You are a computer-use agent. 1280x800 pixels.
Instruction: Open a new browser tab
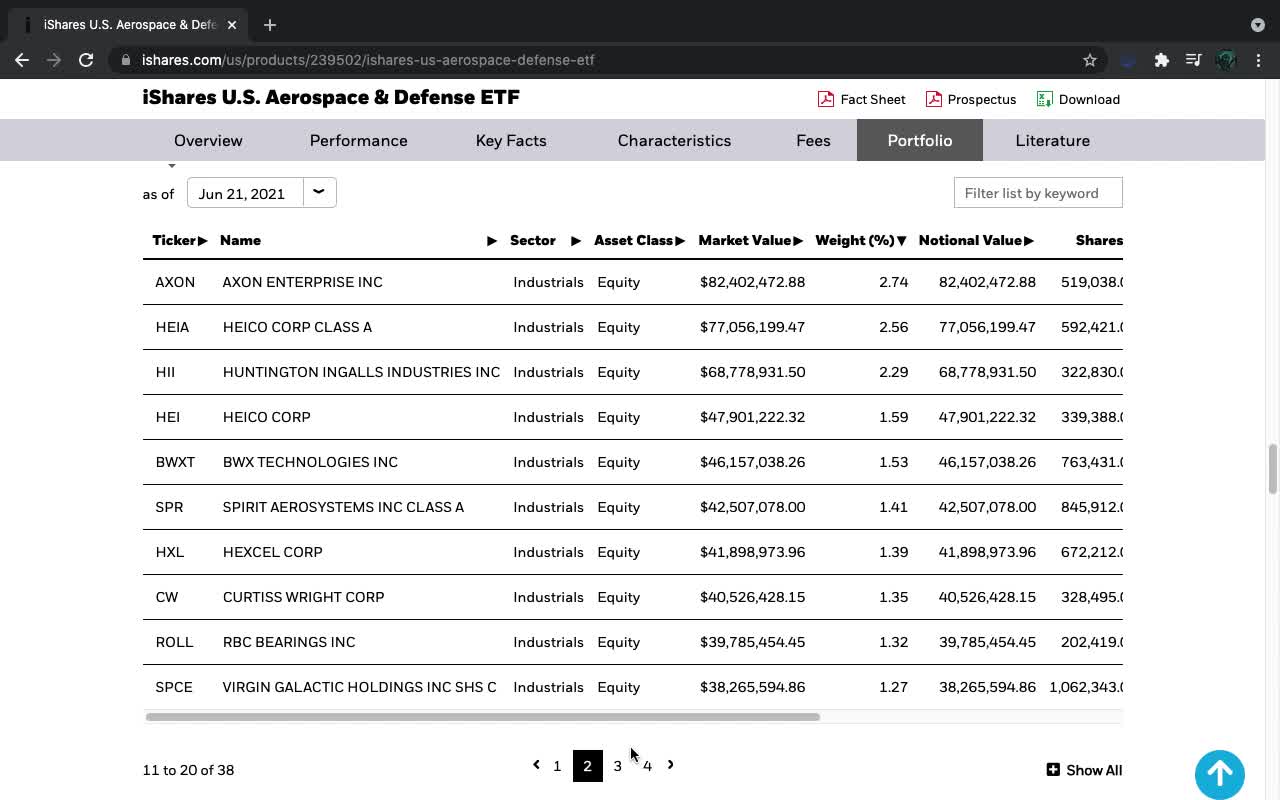(270, 24)
